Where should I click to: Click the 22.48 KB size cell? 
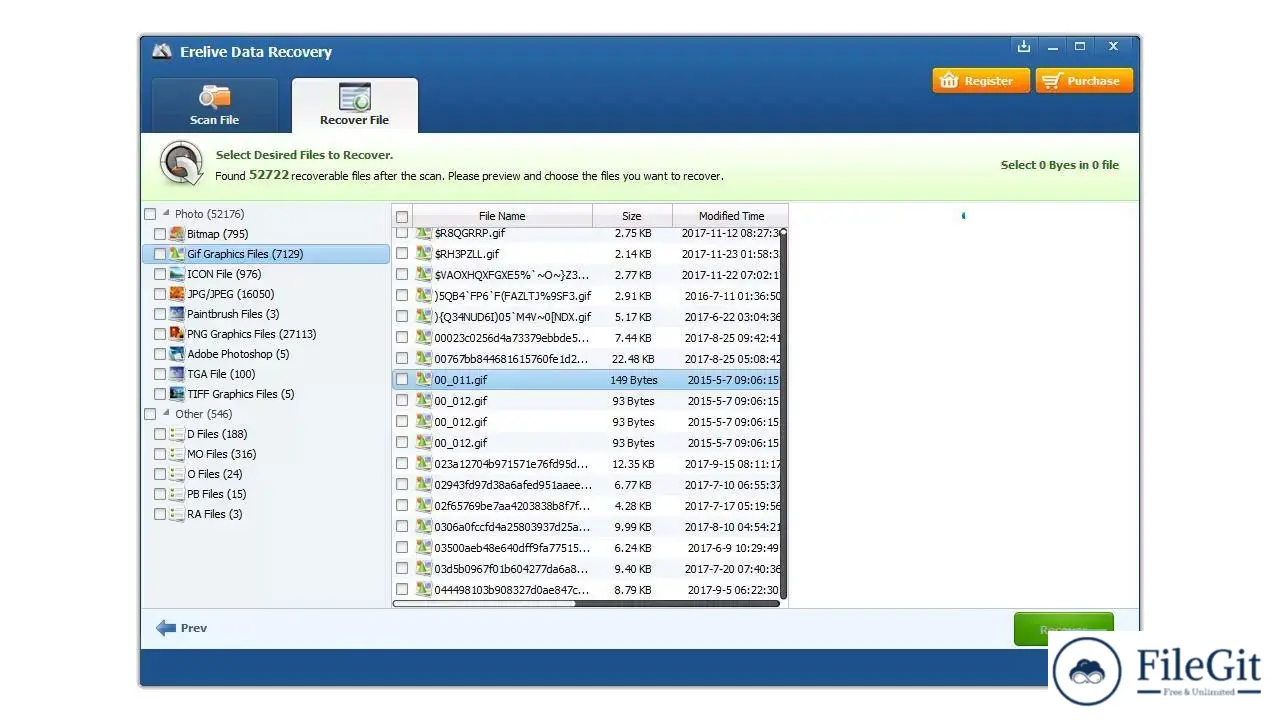(x=634, y=359)
